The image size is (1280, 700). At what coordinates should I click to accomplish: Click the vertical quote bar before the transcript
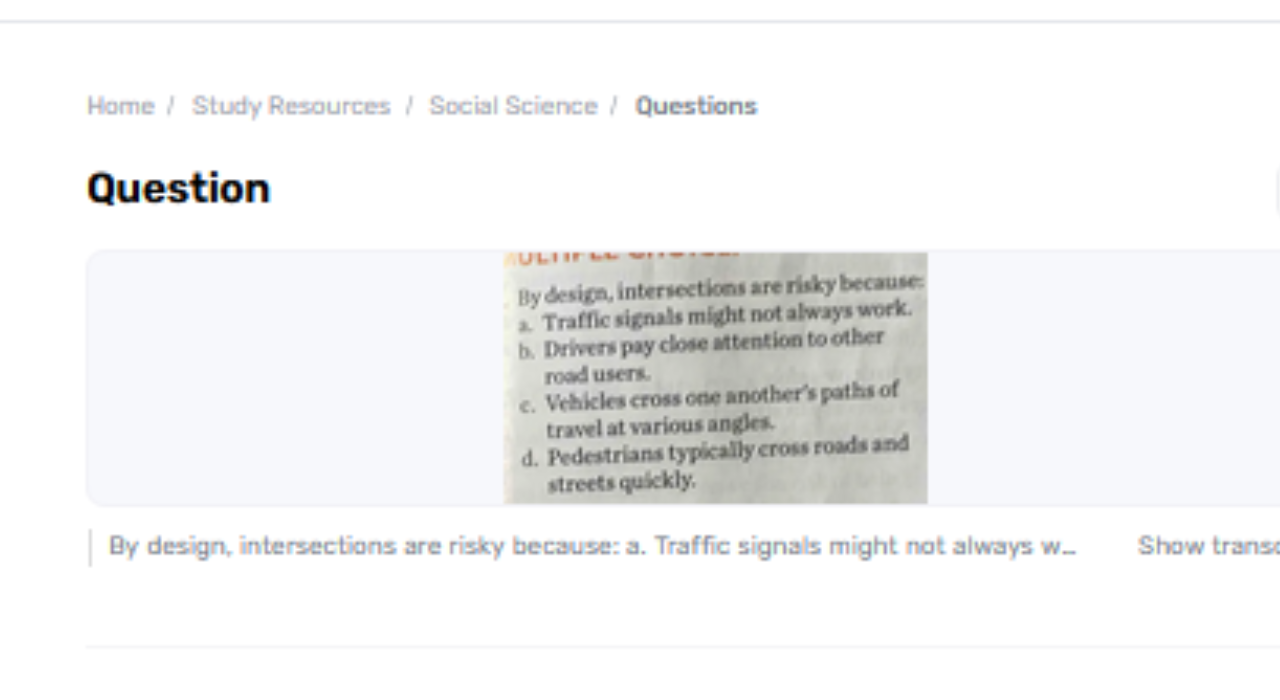click(89, 546)
